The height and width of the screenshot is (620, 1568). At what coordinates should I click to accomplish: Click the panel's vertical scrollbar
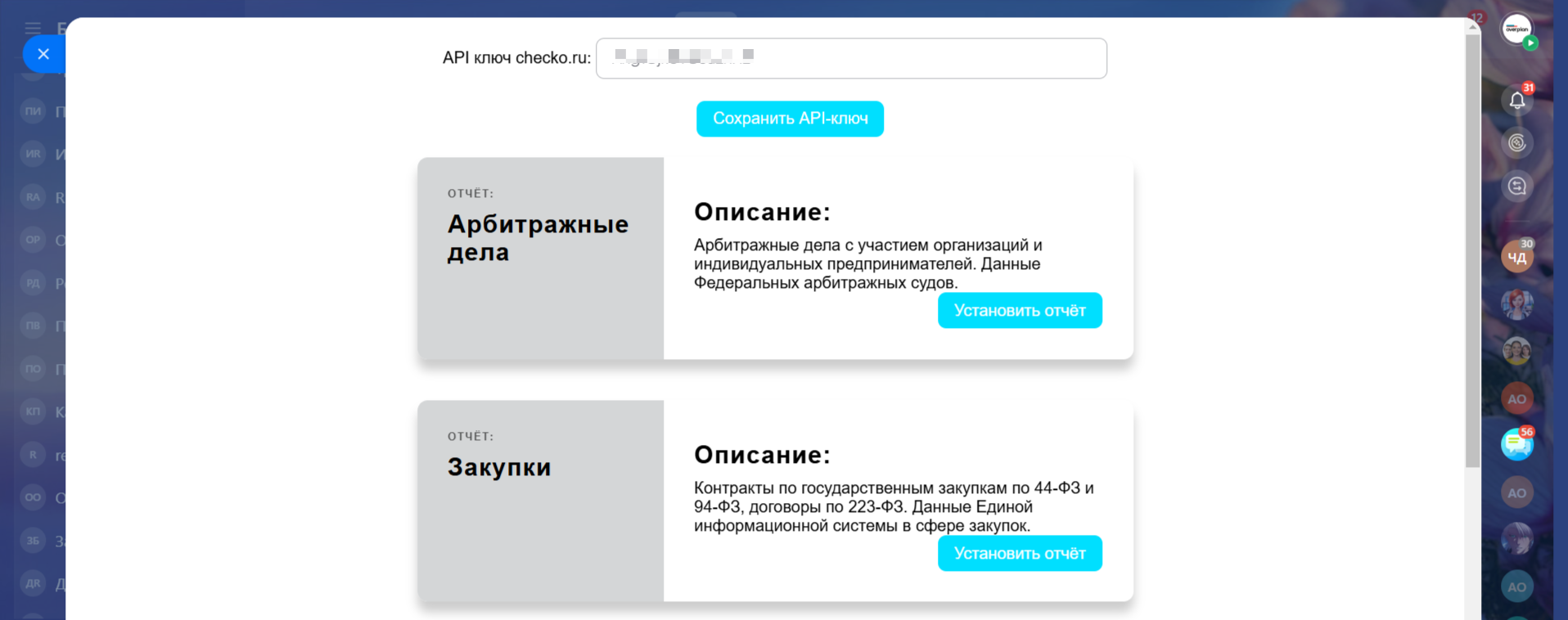coord(1472,245)
